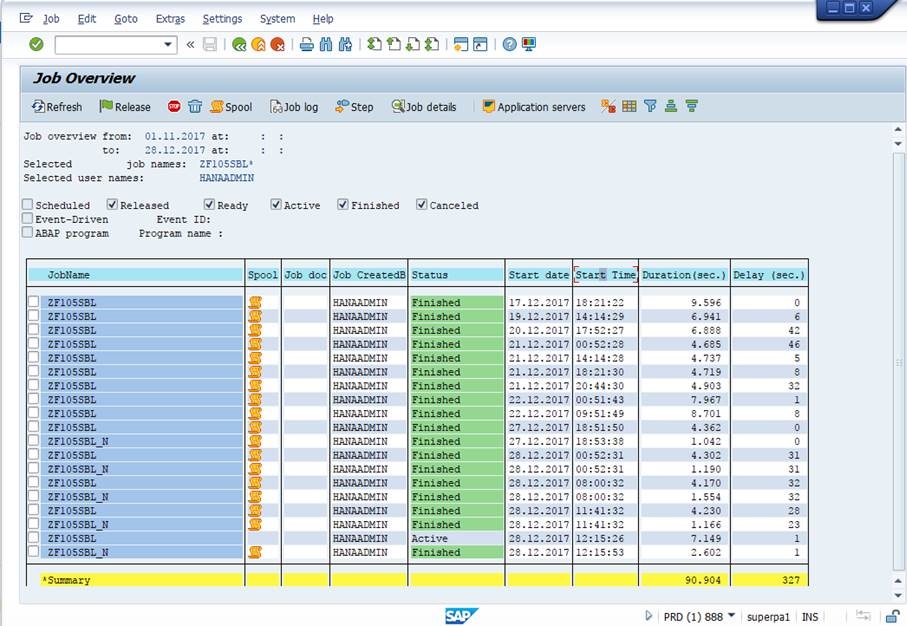
Task: Click the green Back arrow icon
Action: (x=239, y=45)
